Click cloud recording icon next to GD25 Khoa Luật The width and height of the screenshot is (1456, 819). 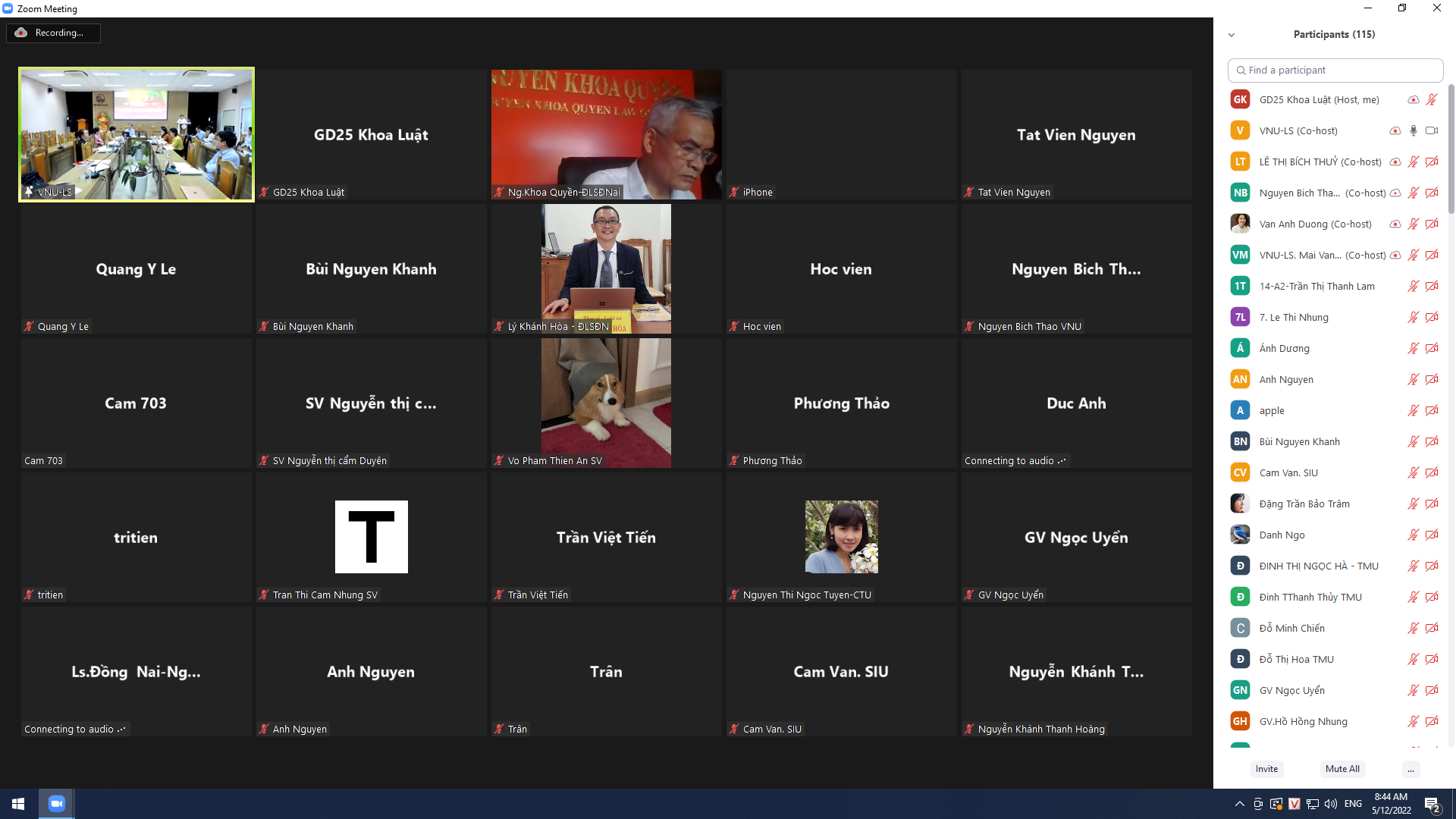(1414, 99)
